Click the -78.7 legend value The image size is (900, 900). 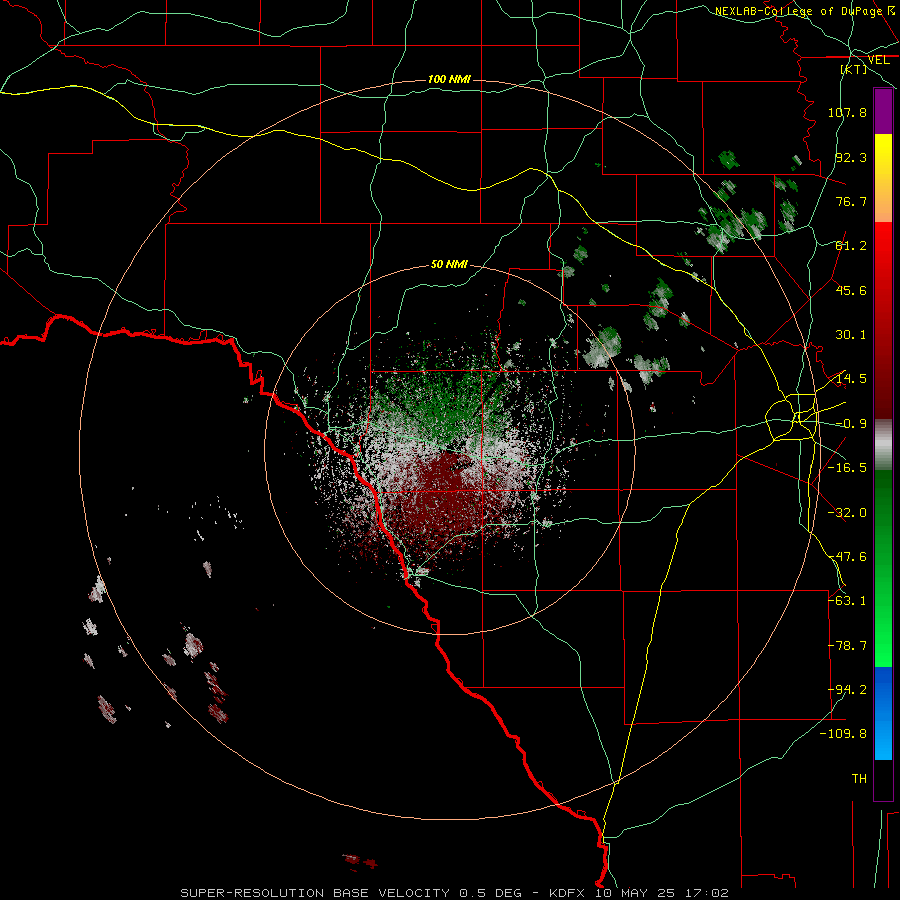(x=847, y=646)
